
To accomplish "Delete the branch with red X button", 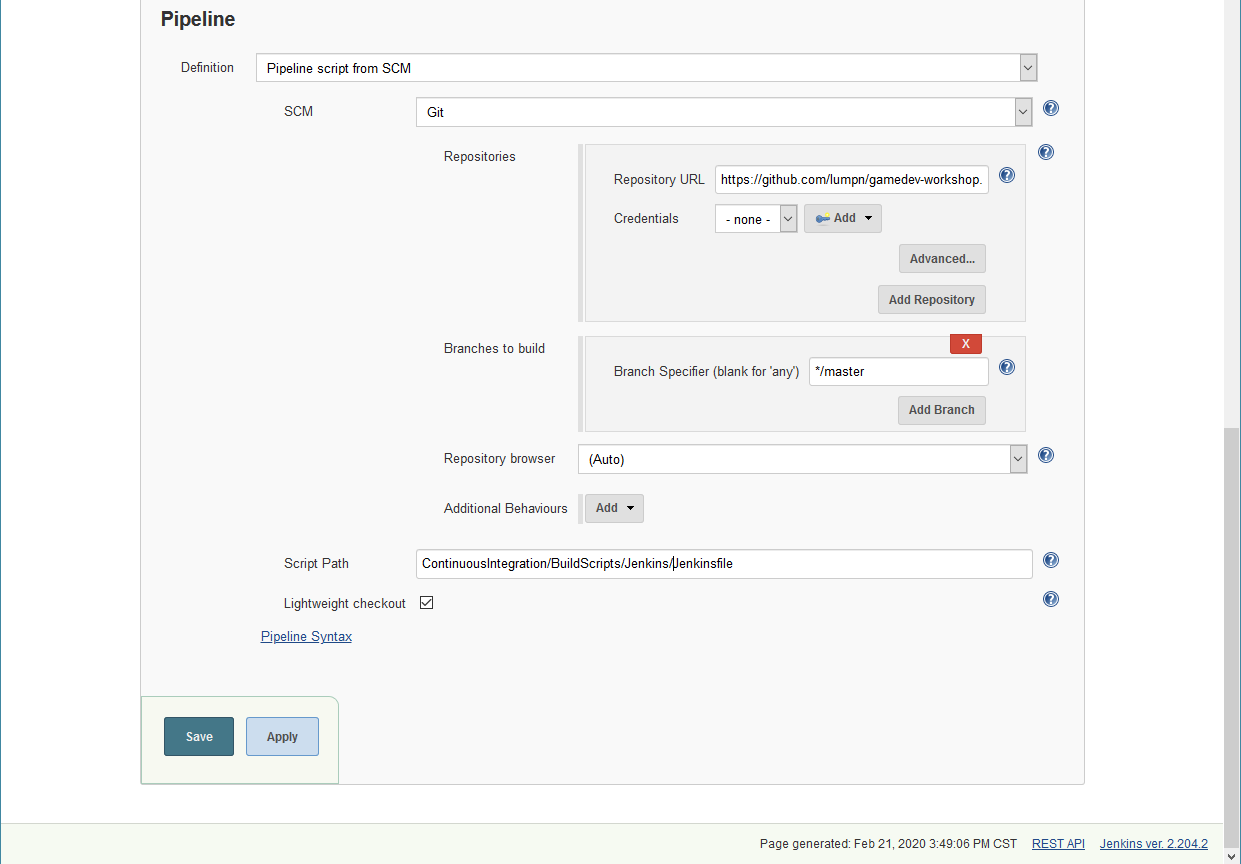I will click(x=966, y=344).
